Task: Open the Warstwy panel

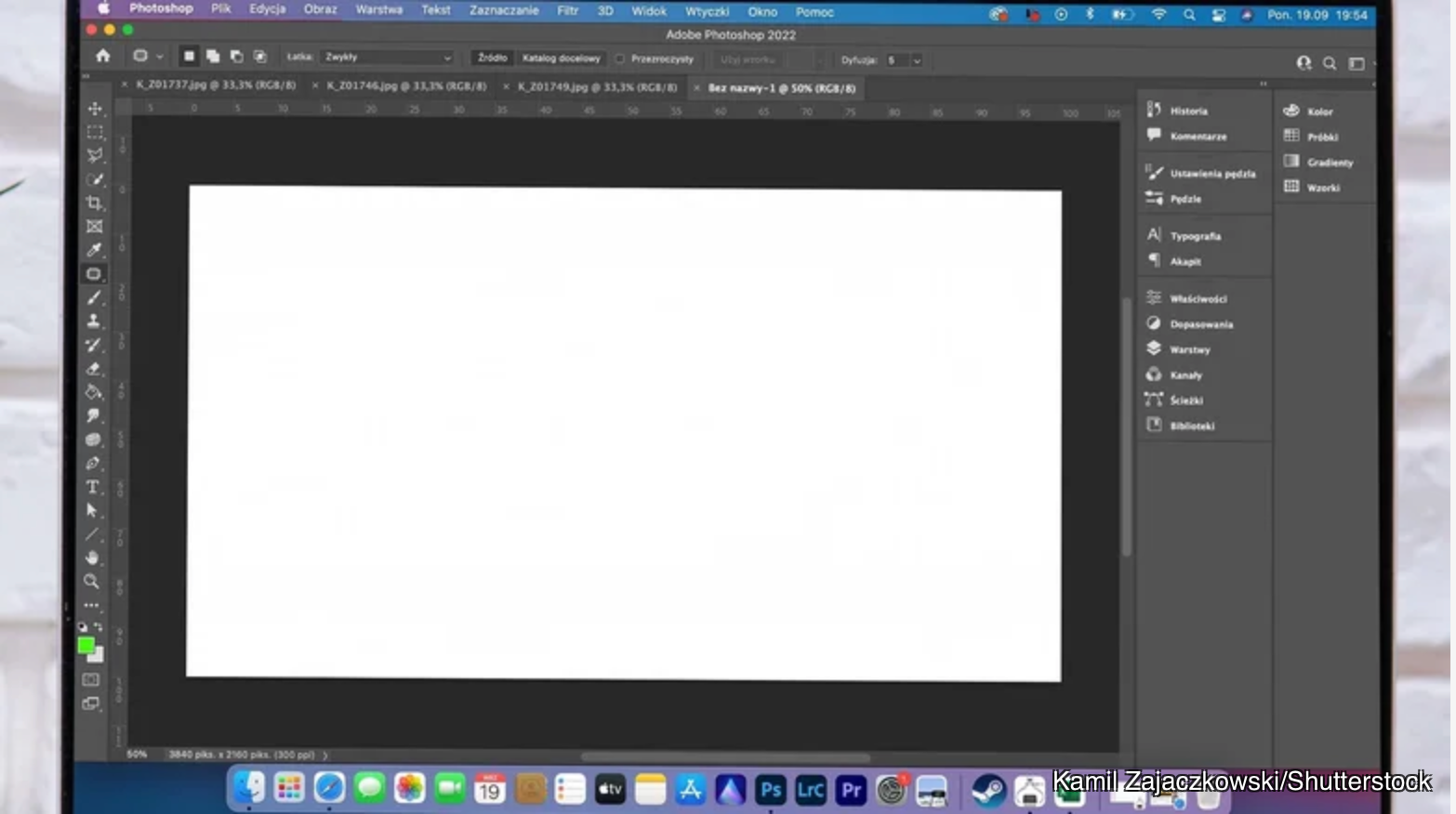Action: click(1190, 348)
